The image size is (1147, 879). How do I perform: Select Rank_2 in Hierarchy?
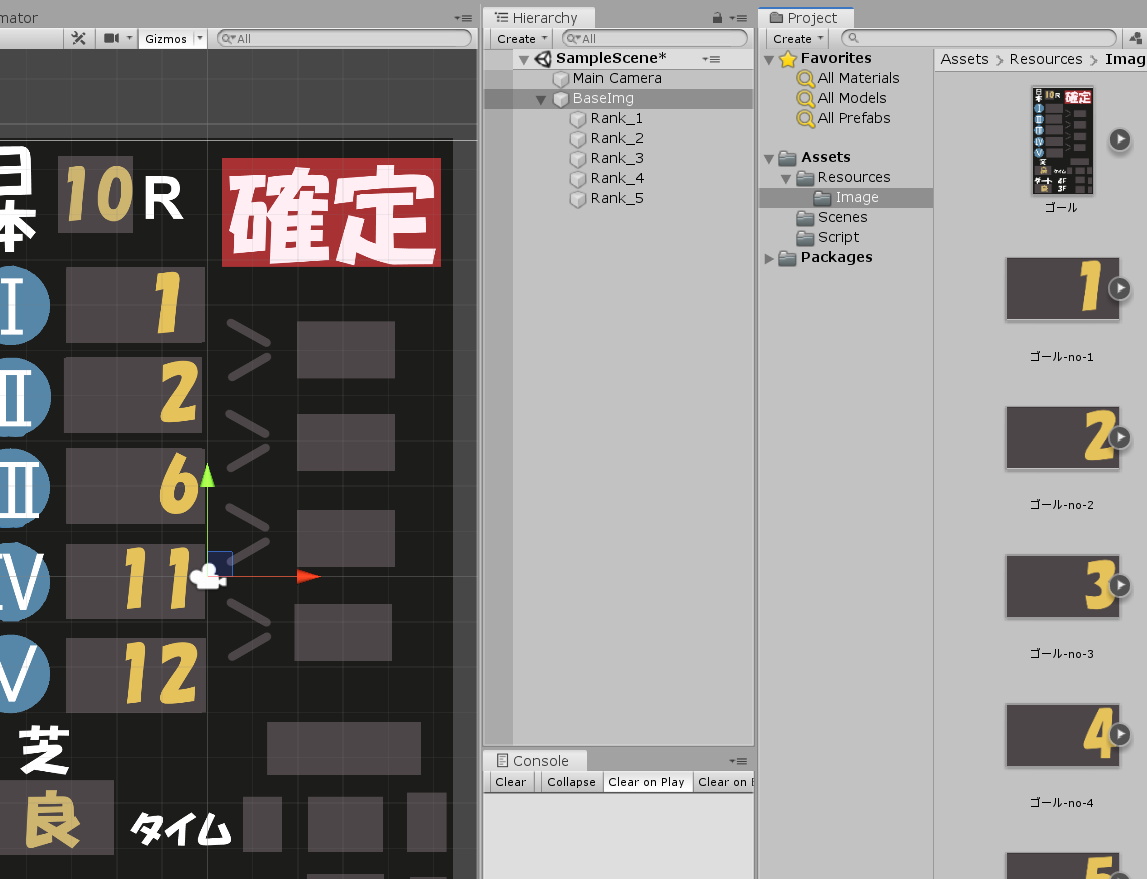point(617,138)
